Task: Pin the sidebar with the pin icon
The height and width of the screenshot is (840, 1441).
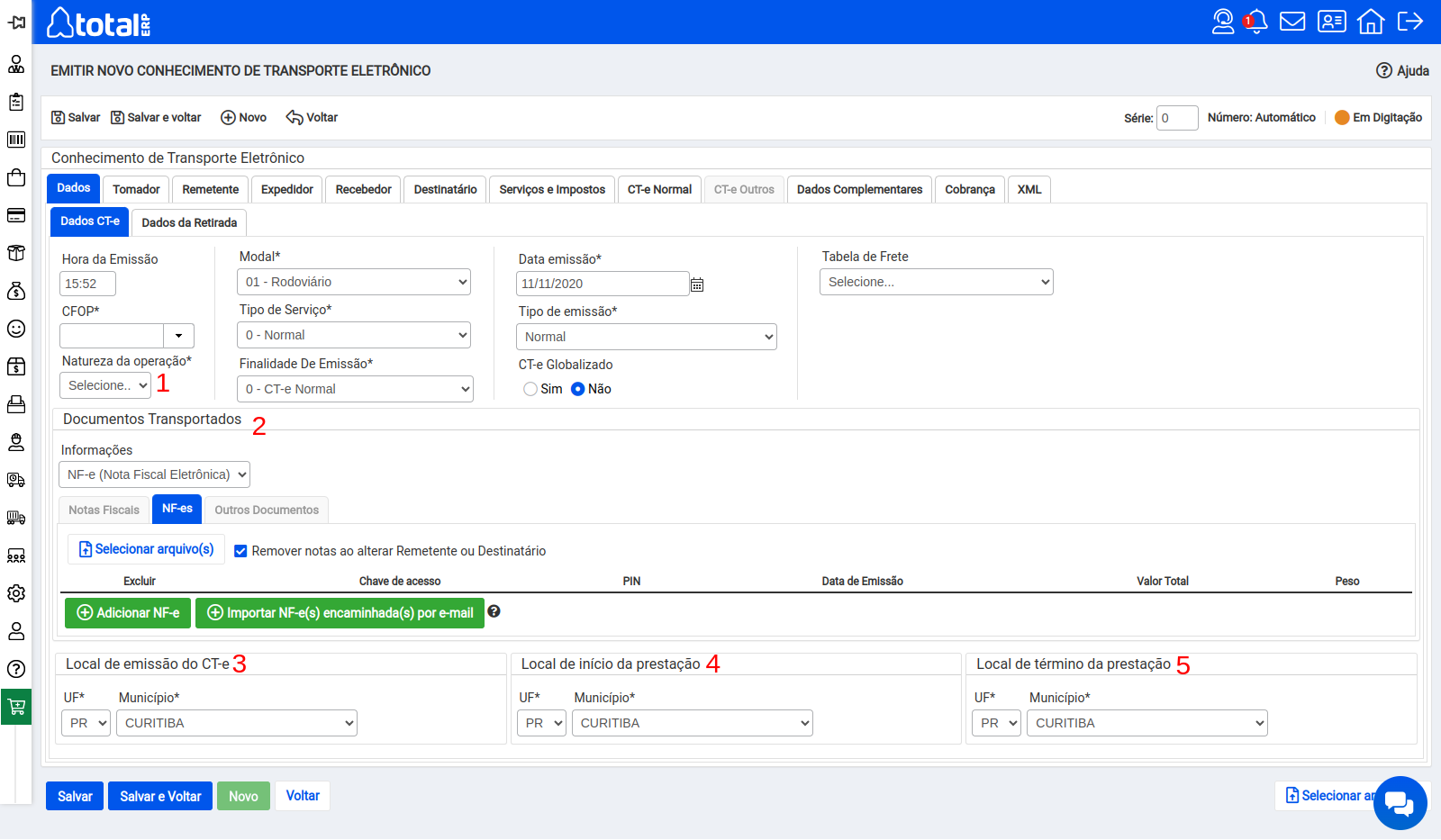Action: 16,23
